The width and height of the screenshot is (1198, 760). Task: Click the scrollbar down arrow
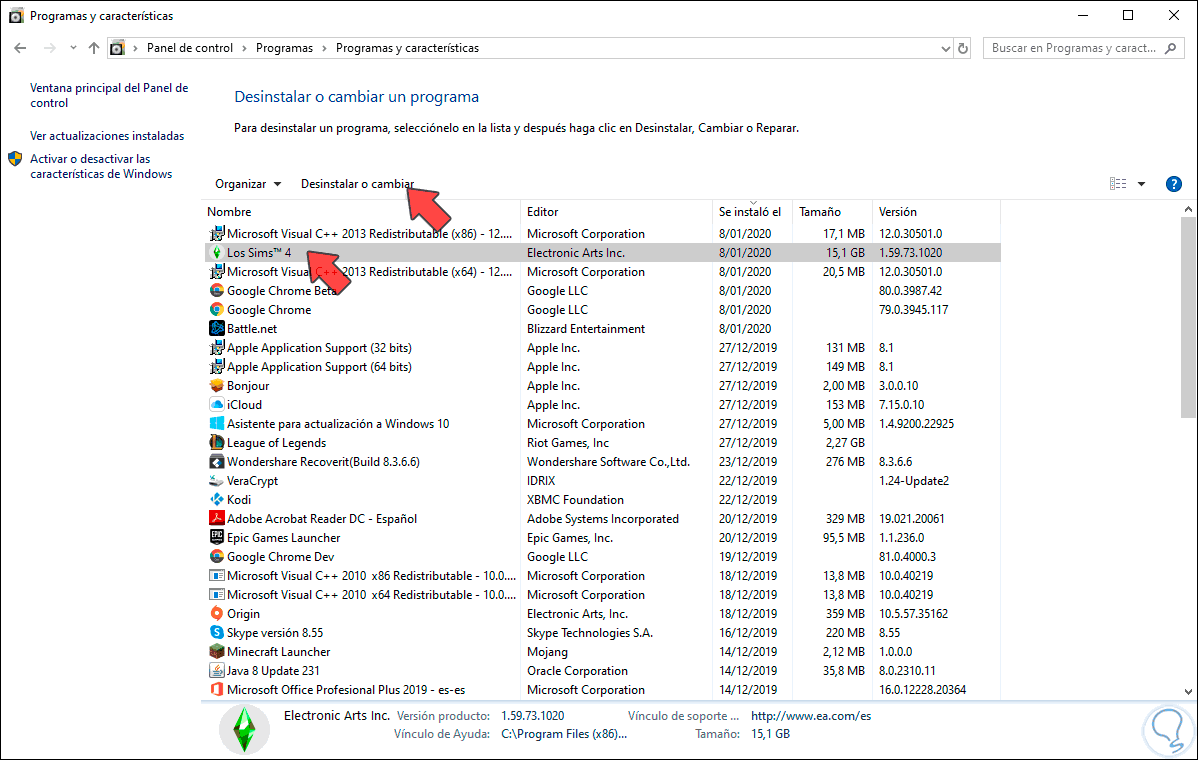[1188, 691]
